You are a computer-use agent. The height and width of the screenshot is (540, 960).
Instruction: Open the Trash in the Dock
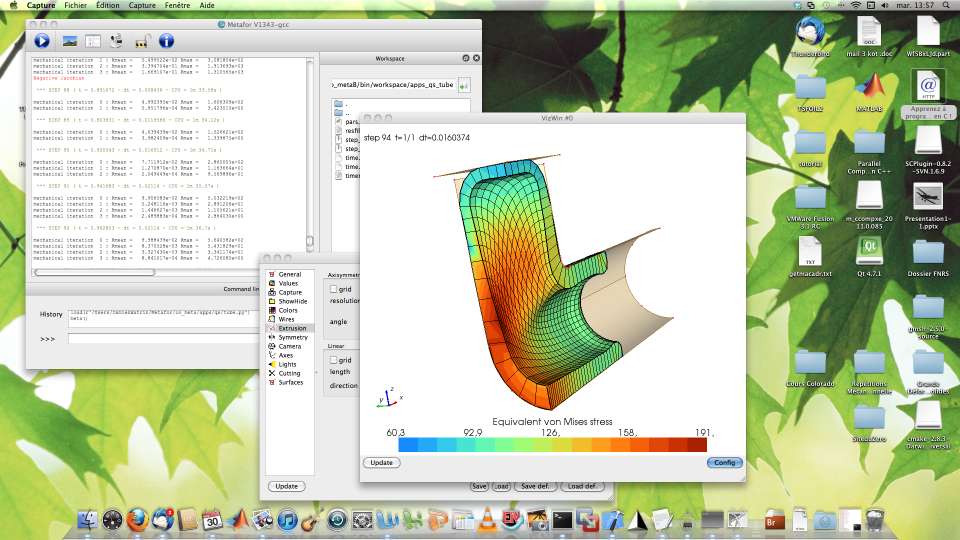pos(875,520)
